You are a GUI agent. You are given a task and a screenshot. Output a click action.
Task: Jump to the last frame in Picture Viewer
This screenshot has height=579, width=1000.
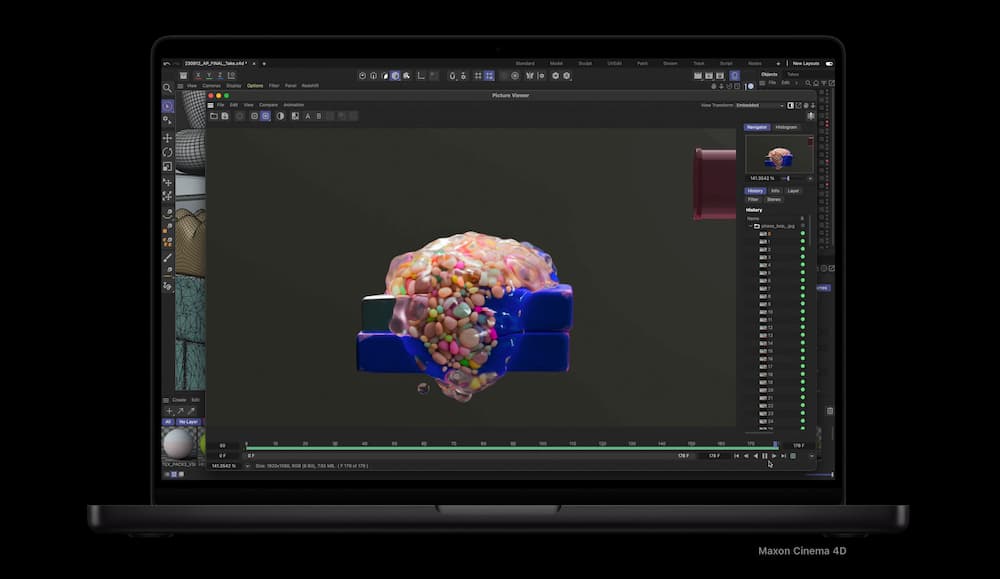(784, 456)
